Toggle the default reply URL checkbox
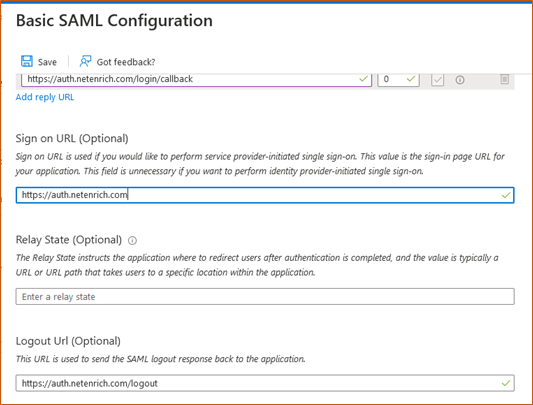533x405 pixels. coord(437,80)
